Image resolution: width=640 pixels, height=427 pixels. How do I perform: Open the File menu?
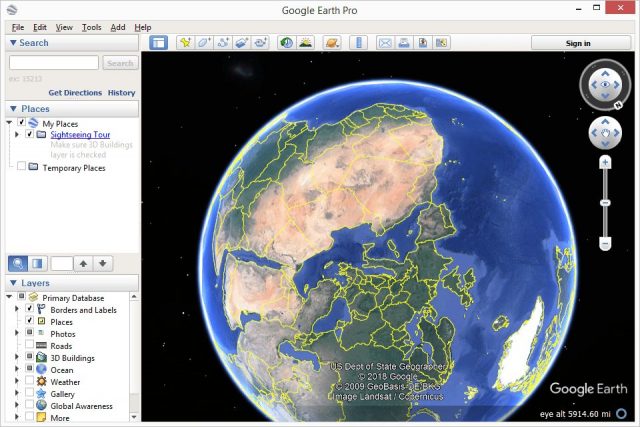point(18,27)
